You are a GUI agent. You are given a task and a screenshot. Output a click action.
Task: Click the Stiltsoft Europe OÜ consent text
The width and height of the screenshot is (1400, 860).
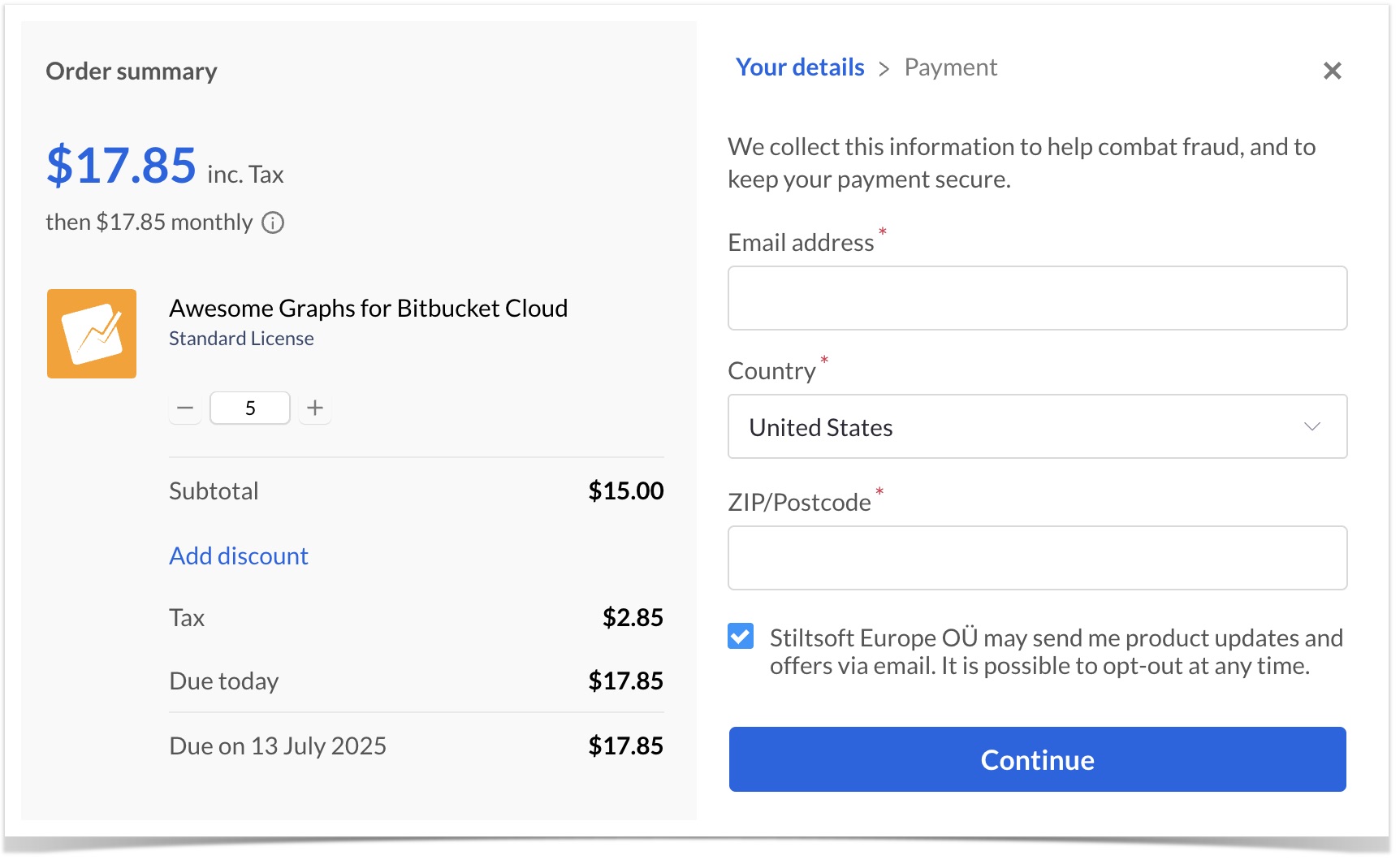pyautogui.click(x=1055, y=651)
